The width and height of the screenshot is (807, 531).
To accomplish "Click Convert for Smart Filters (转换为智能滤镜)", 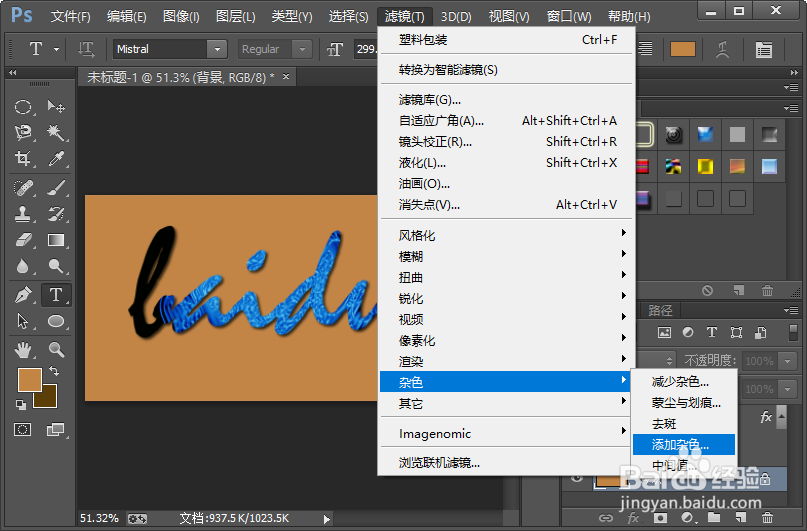I will pyautogui.click(x=507, y=69).
